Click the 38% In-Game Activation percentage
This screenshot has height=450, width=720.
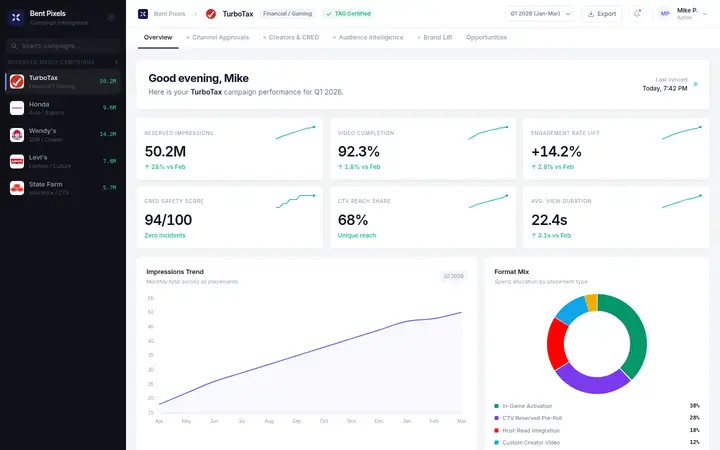694,406
